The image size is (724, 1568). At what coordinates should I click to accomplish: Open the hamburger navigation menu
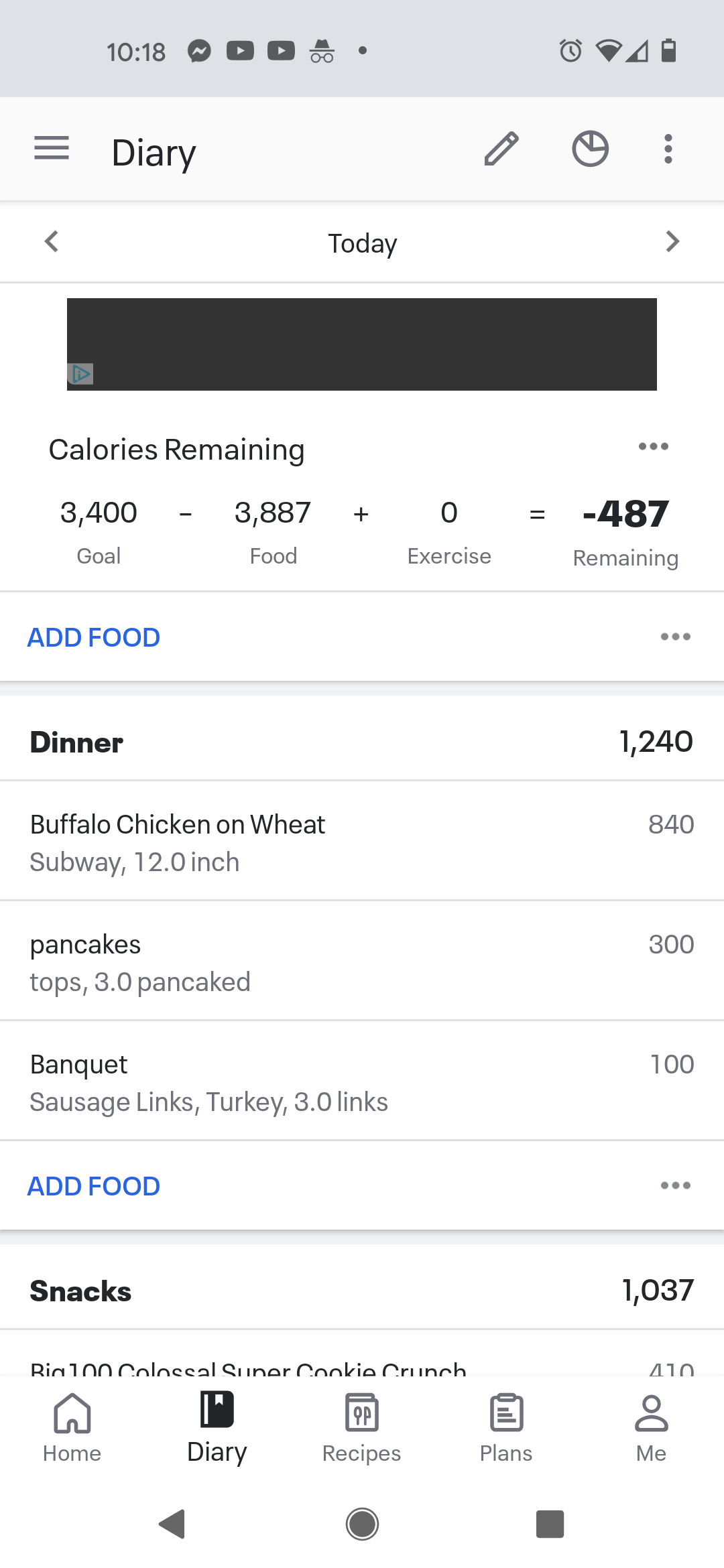pos(52,148)
